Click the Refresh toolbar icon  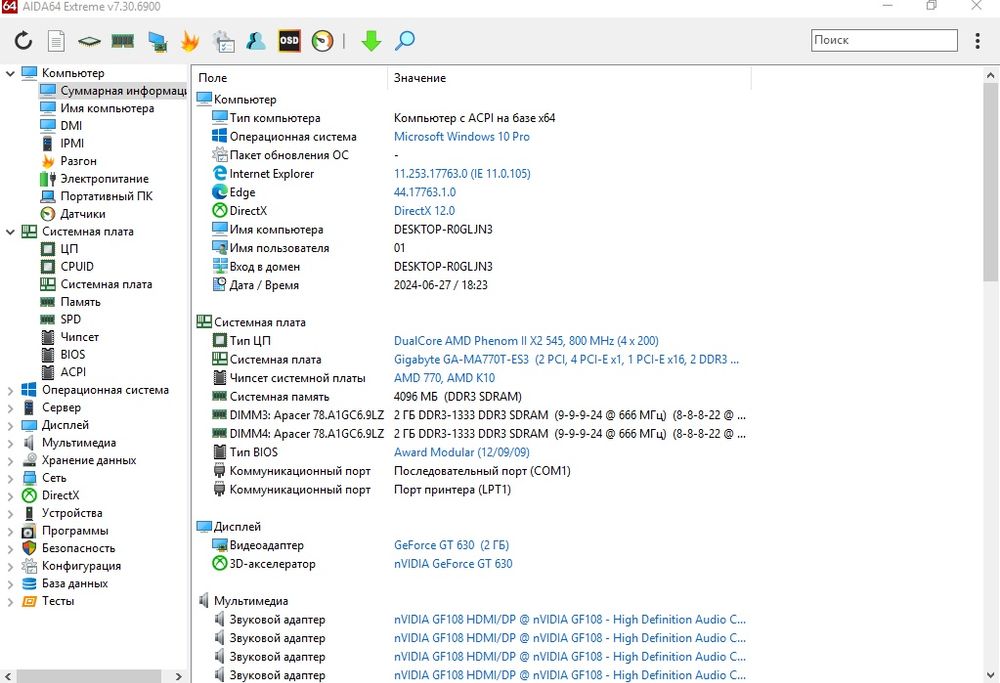pos(23,41)
